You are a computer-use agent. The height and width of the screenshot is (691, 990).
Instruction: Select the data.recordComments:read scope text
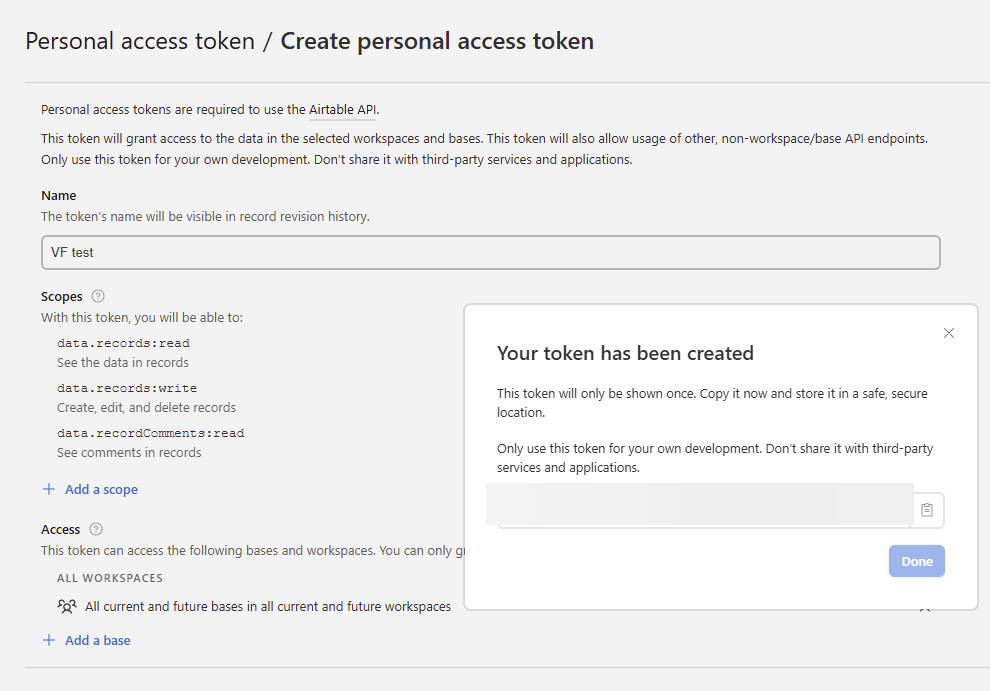click(150, 433)
